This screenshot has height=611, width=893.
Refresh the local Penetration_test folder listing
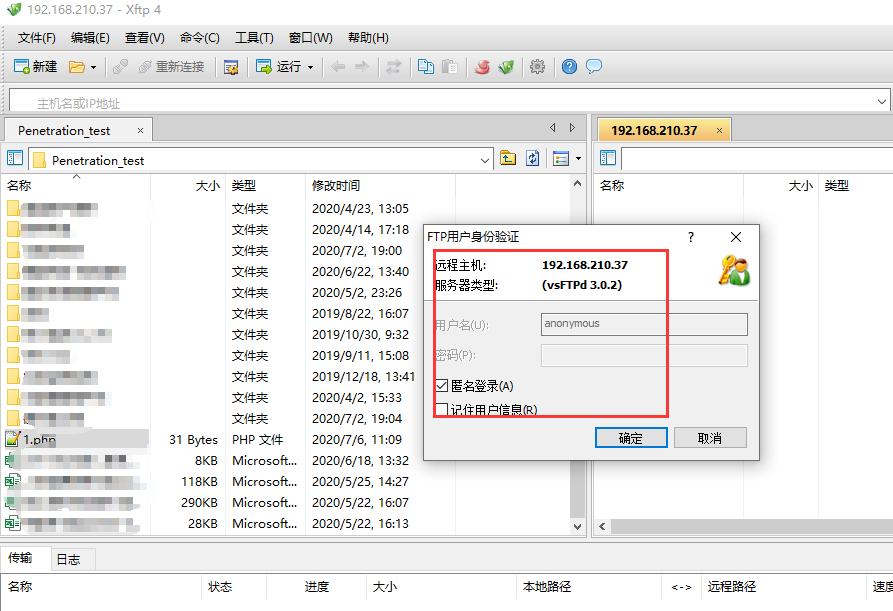pos(533,159)
